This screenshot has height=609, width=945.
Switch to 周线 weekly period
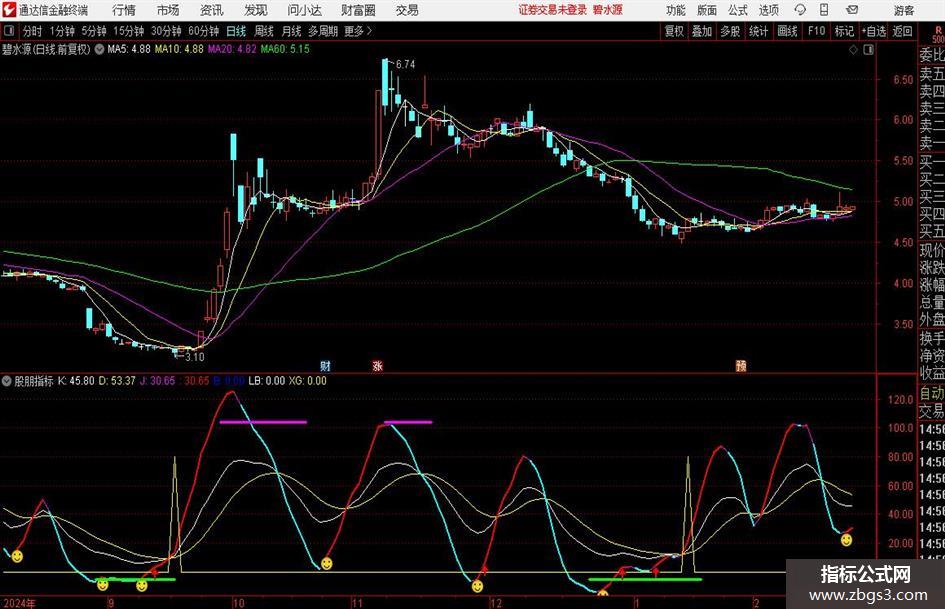tap(263, 31)
